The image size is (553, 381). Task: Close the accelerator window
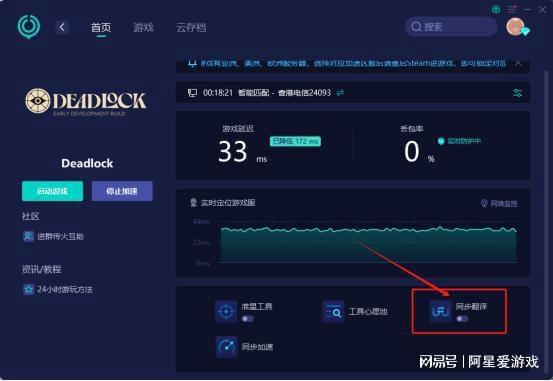tap(542, 10)
